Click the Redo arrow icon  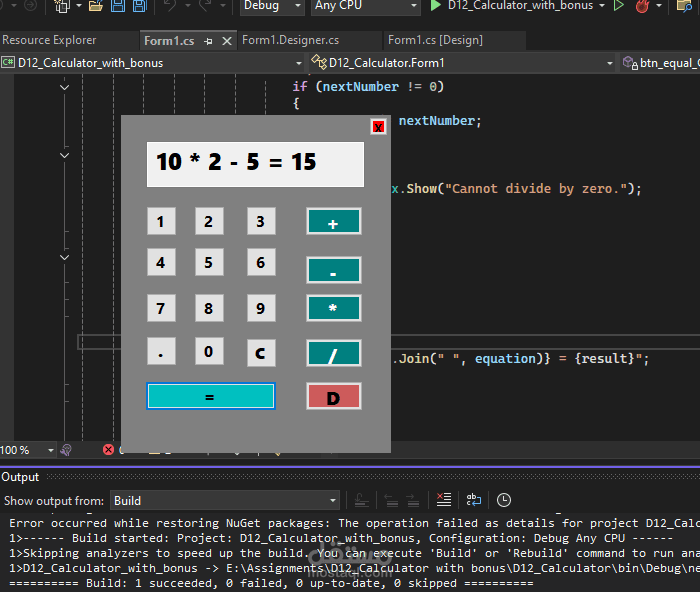click(205, 6)
